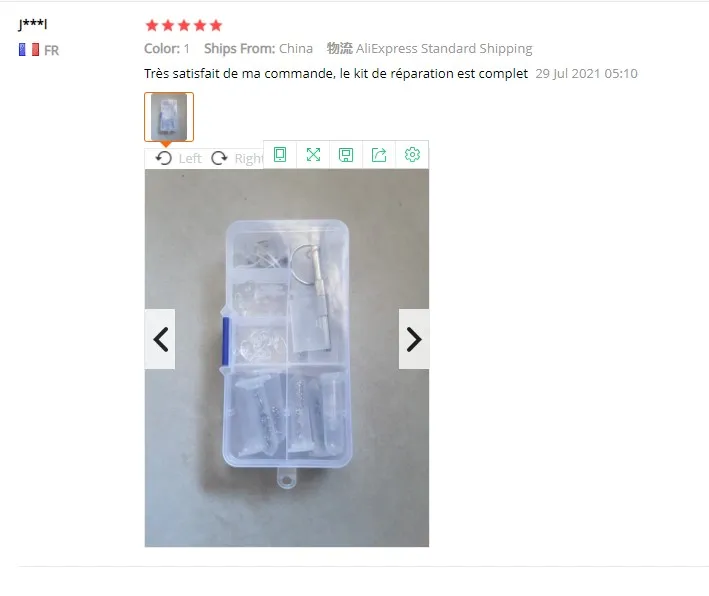This screenshot has width=709, height=596.
Task: Click the reviewer name J***l
Action: (33, 24)
